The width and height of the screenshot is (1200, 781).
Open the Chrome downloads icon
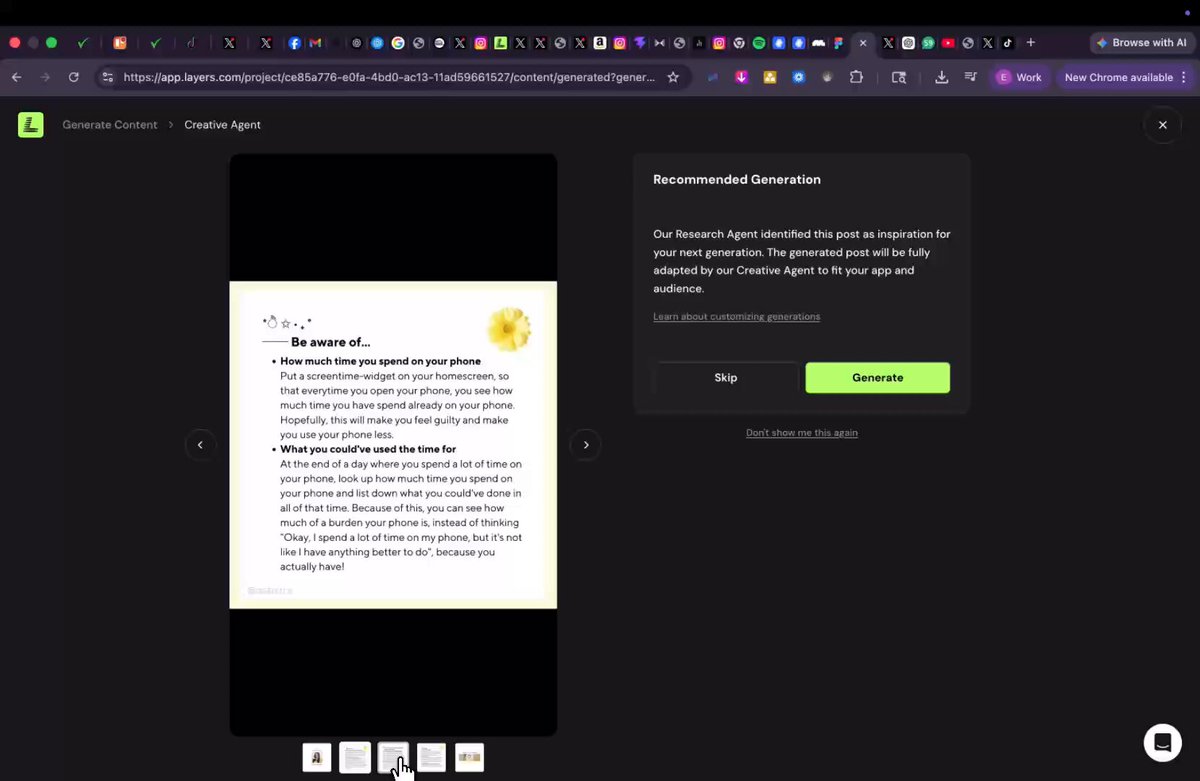(x=942, y=77)
